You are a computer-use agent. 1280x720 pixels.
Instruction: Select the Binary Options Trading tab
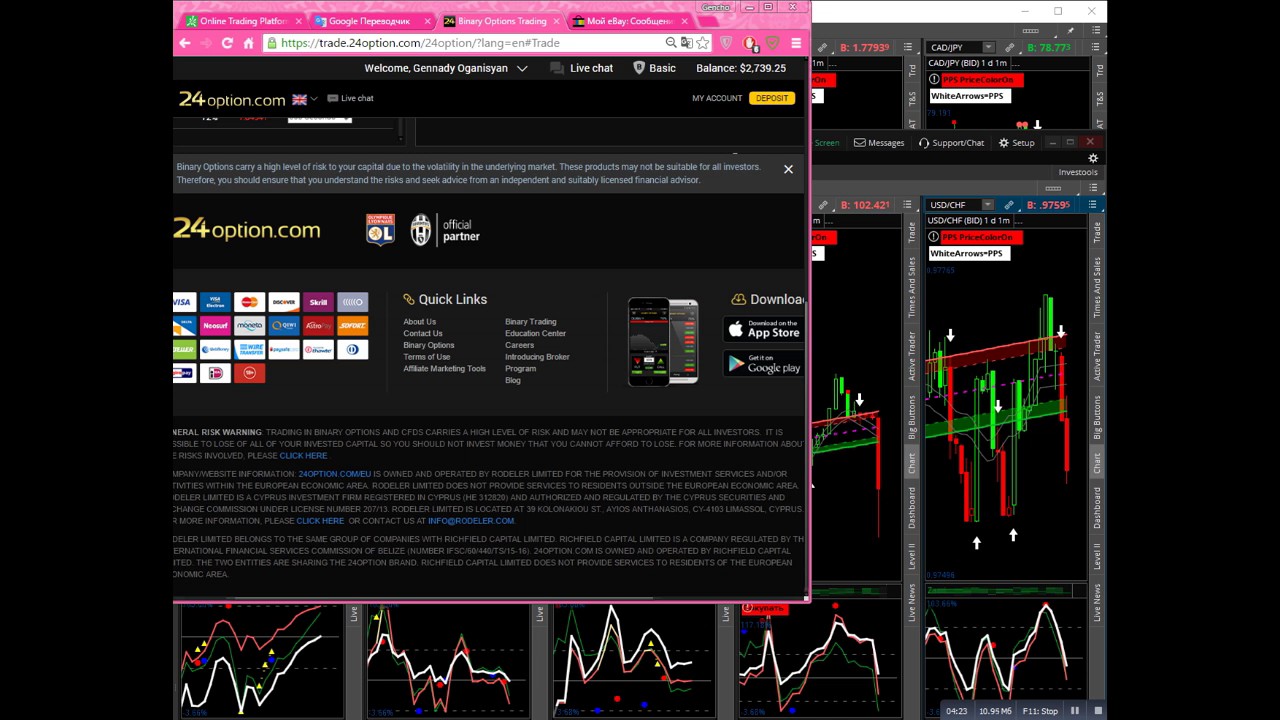click(x=501, y=21)
